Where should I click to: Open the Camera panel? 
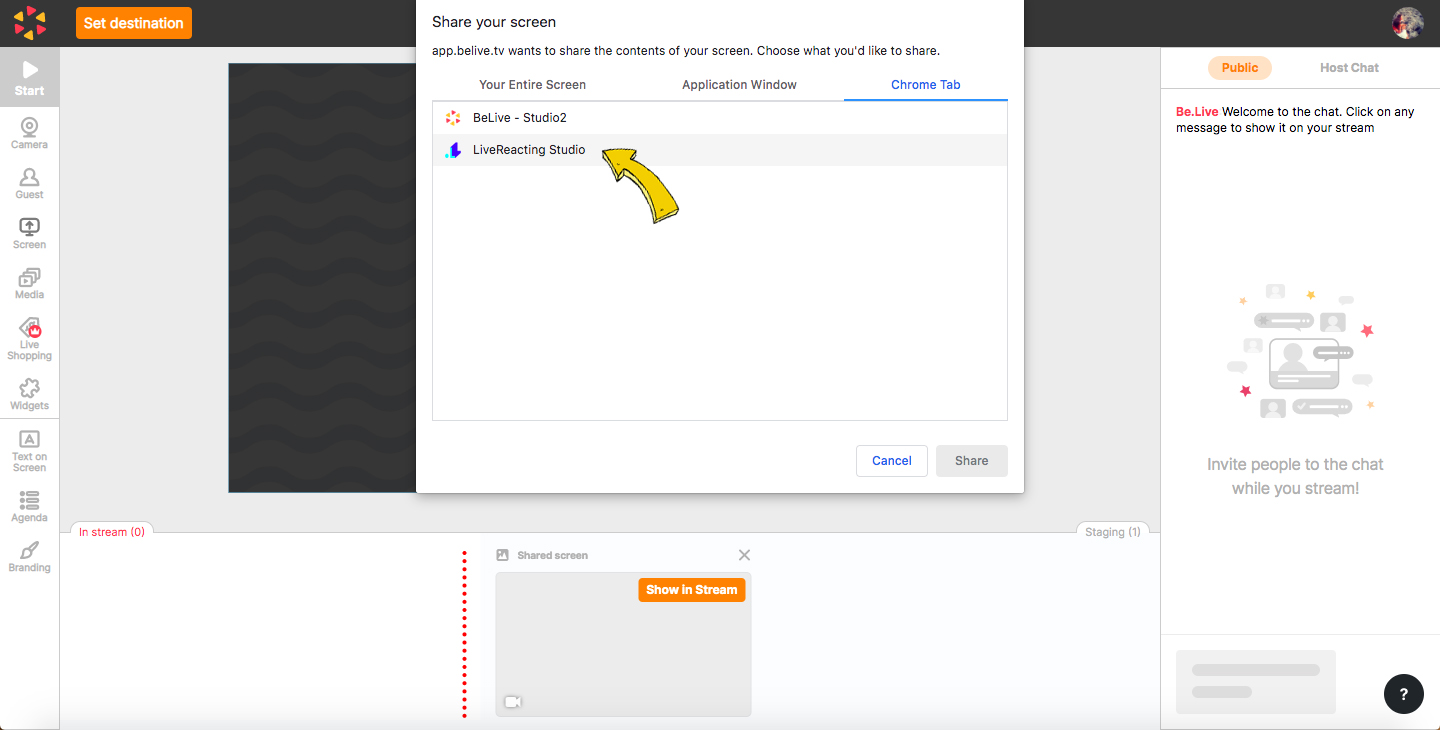[x=29, y=133]
